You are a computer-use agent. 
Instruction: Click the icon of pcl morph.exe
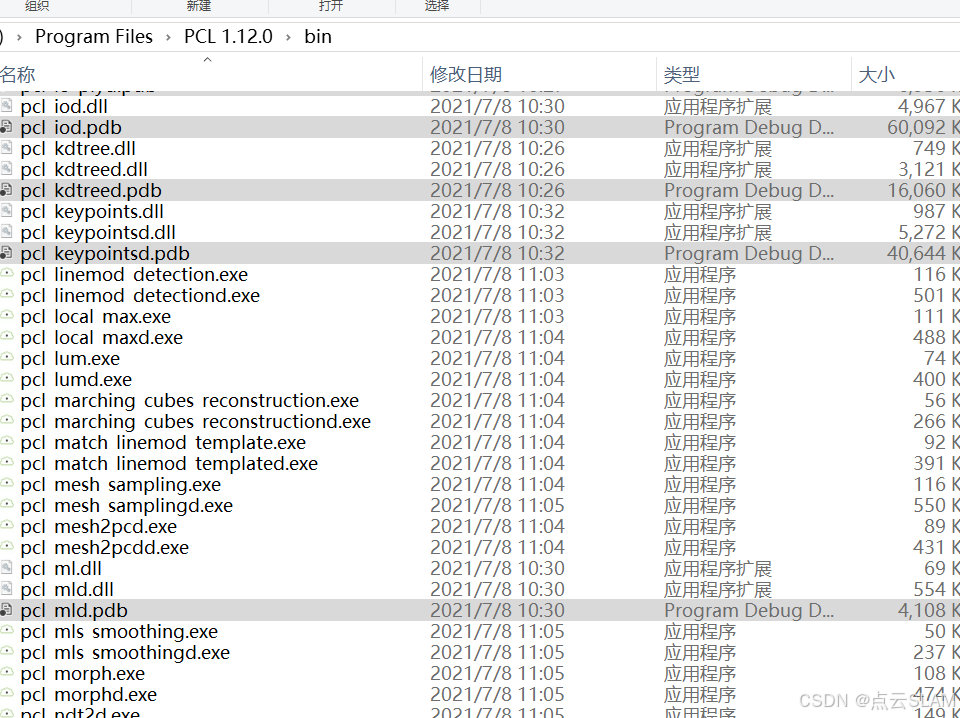[6, 673]
